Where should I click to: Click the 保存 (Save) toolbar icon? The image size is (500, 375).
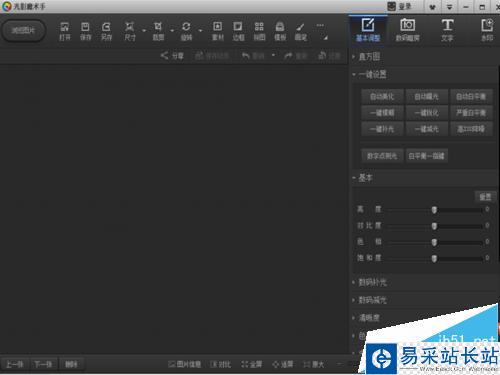(x=85, y=31)
